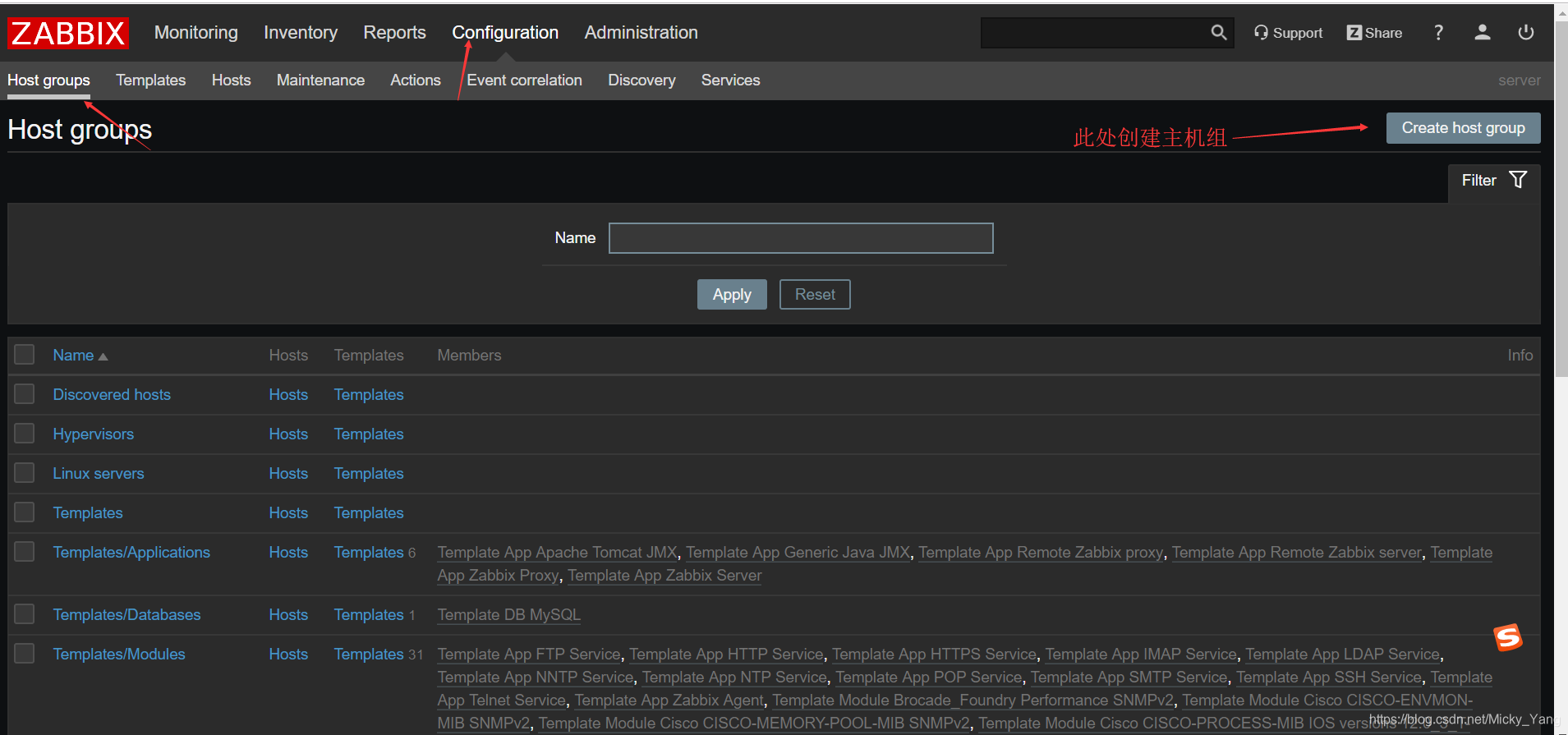Switch to the Host groups submenu tab
Screen dimensions: 1568x735
(x=48, y=80)
